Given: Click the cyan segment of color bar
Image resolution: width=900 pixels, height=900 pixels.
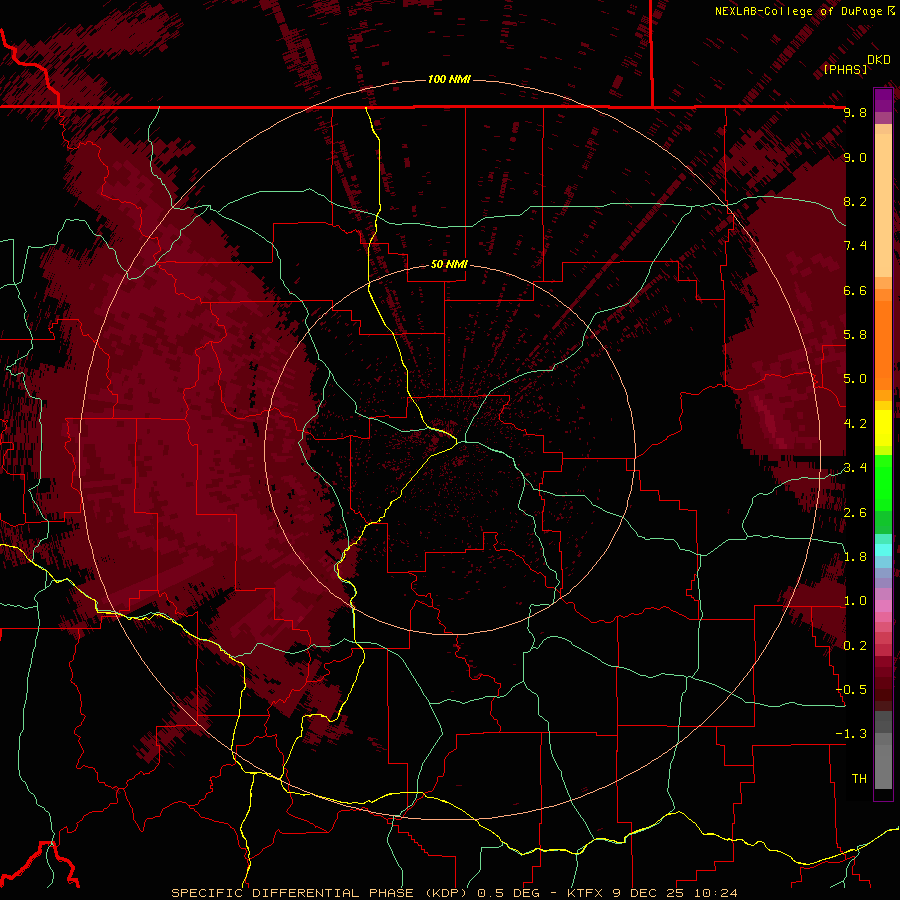Looking at the screenshot, I should (x=883, y=549).
